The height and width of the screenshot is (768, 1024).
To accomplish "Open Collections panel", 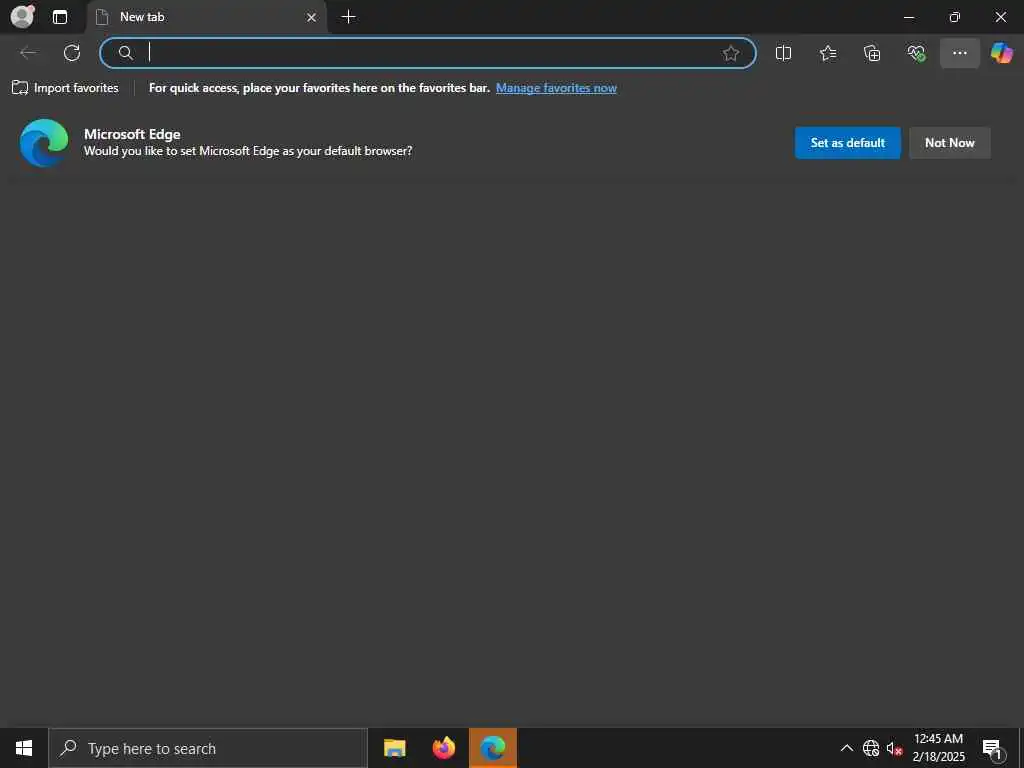I will (872, 53).
